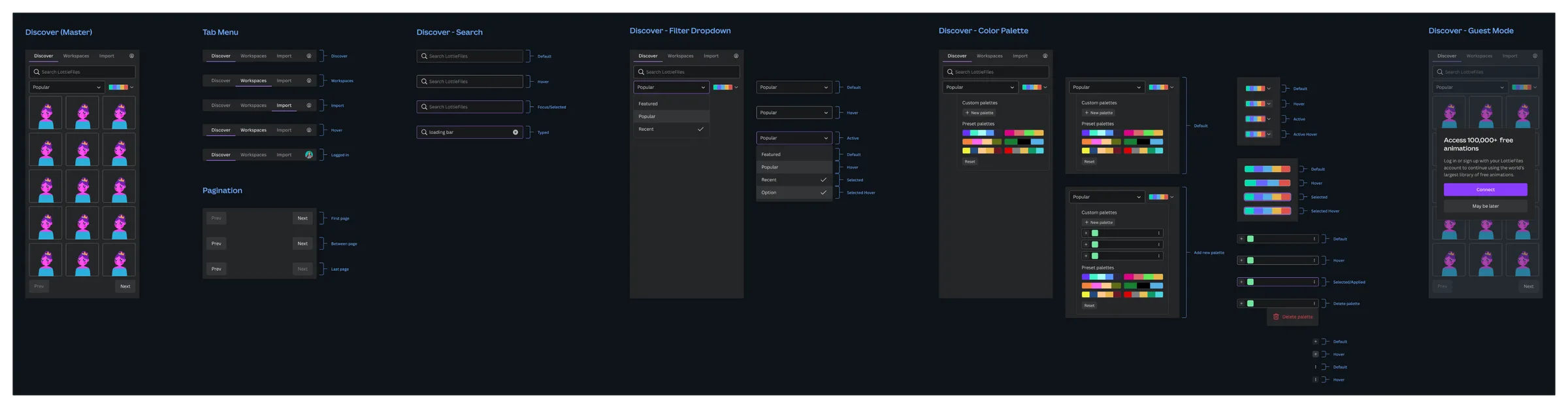This screenshot has height=408, width=1568.
Task: Pick green-black-blue preset in Color Palette panel
Action: 1024,142
